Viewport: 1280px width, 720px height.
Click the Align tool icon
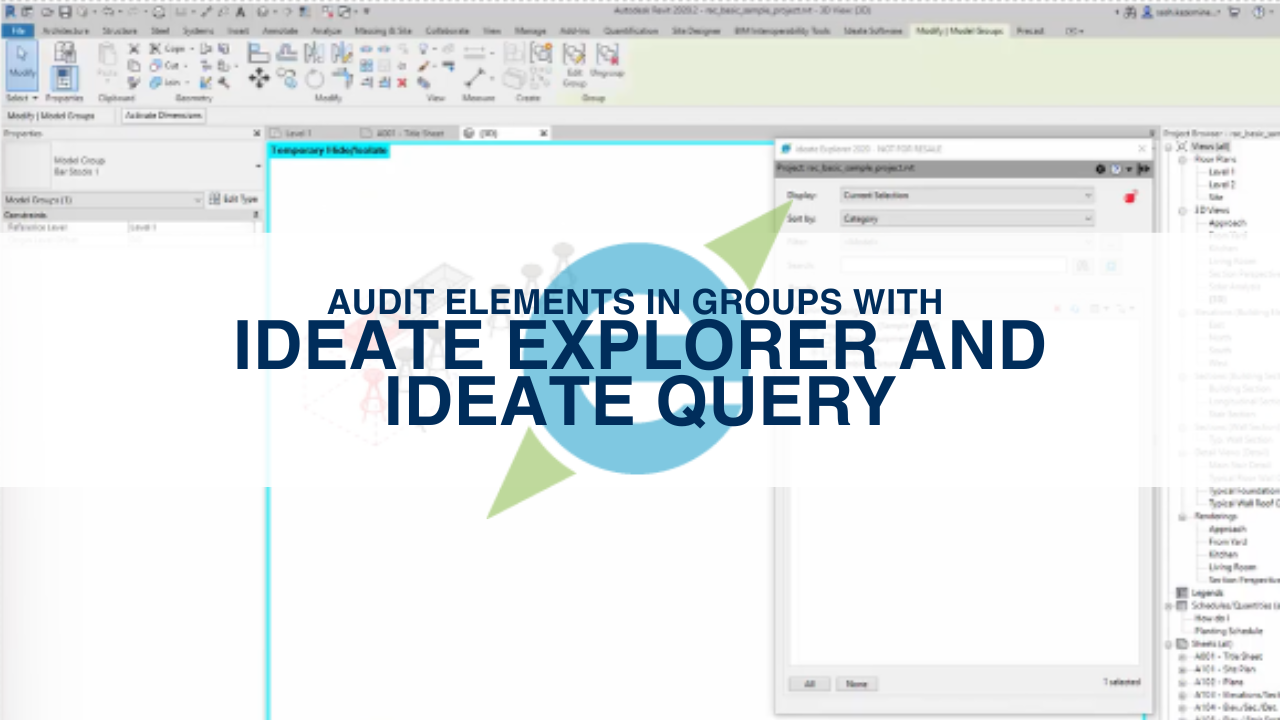click(259, 52)
